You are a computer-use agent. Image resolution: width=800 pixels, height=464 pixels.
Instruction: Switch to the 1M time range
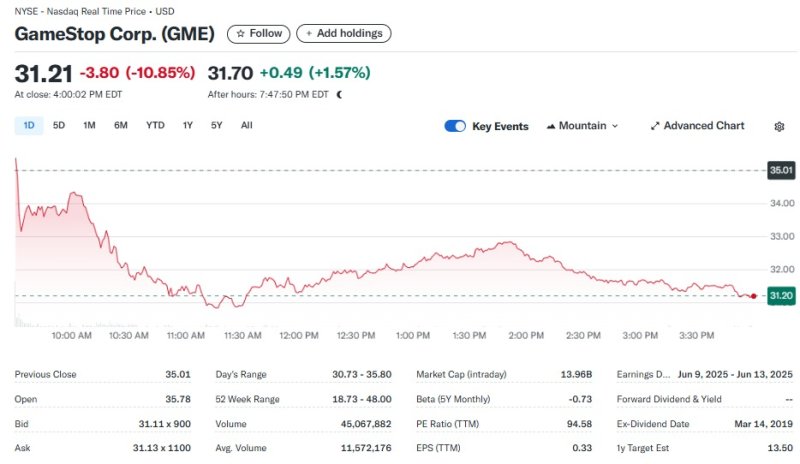pyautogui.click(x=89, y=126)
